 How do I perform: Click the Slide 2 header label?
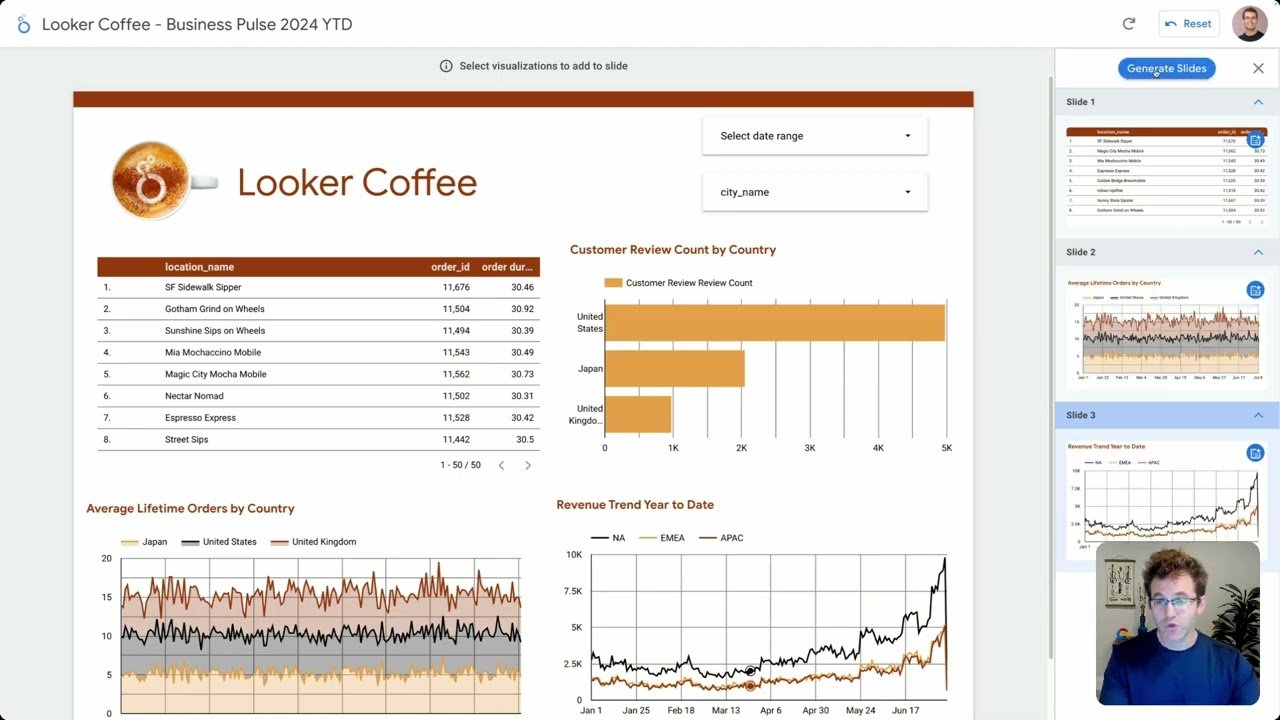pos(1080,252)
